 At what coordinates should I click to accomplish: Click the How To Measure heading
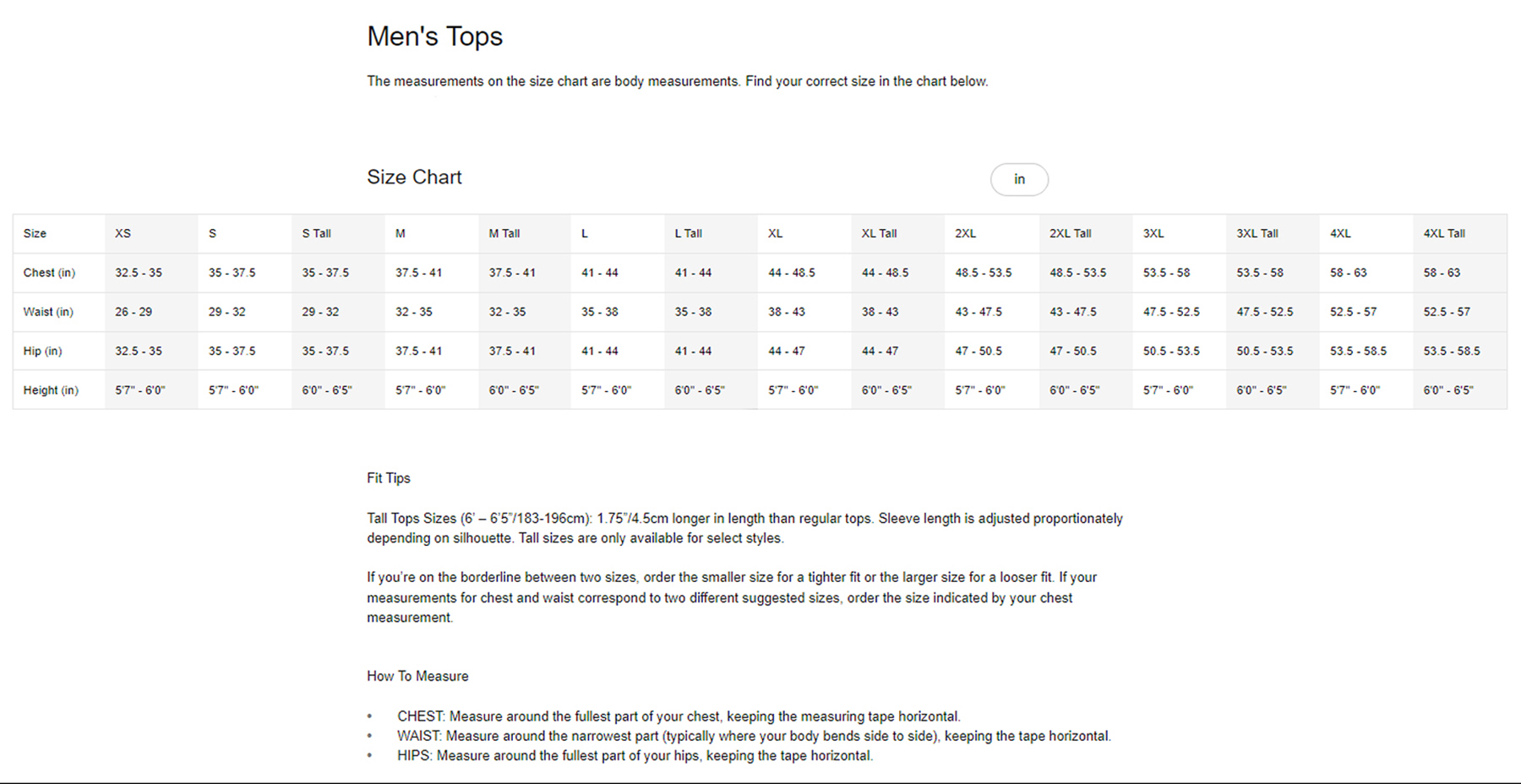[417, 676]
